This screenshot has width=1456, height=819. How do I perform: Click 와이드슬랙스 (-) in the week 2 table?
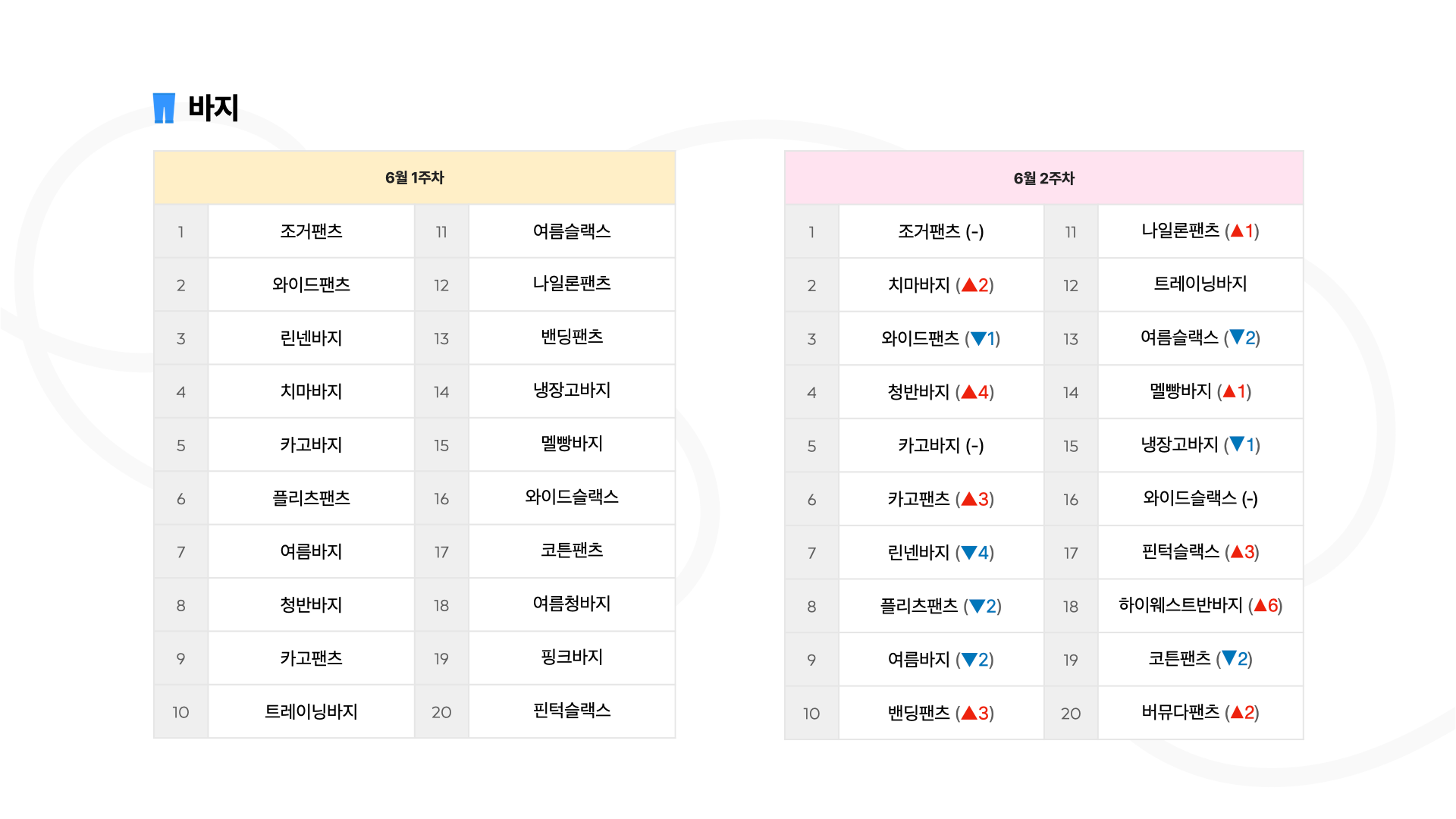1200,498
